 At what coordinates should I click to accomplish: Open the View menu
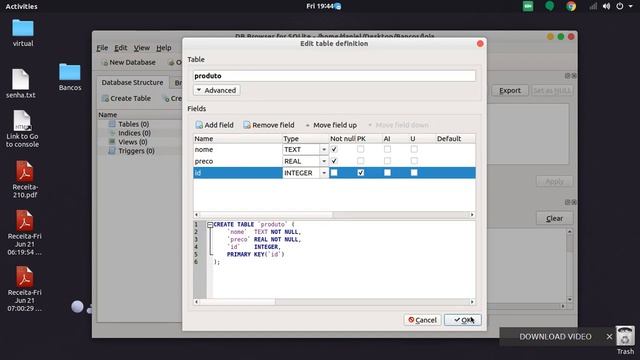(142, 48)
